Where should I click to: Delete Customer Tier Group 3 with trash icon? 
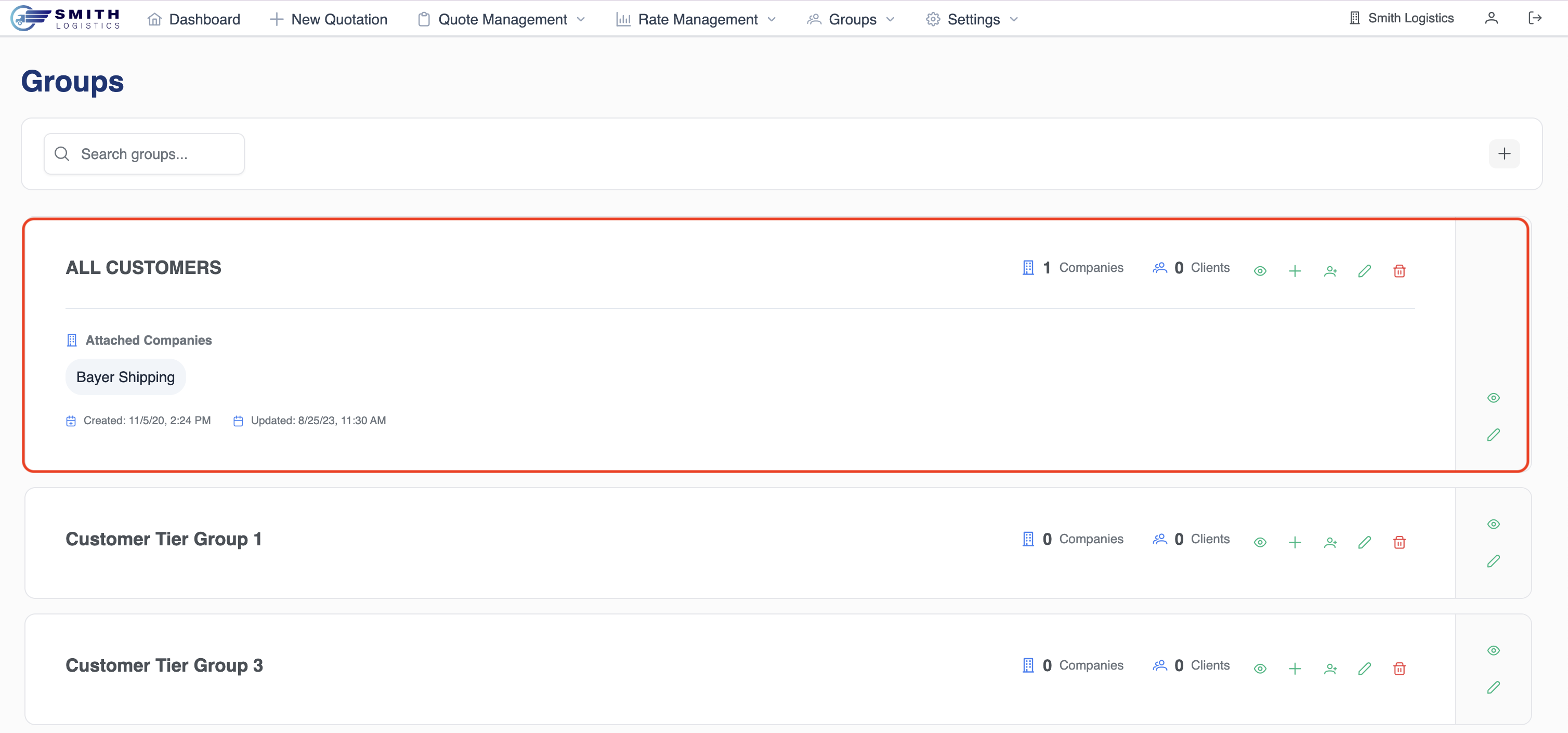pos(1399,669)
